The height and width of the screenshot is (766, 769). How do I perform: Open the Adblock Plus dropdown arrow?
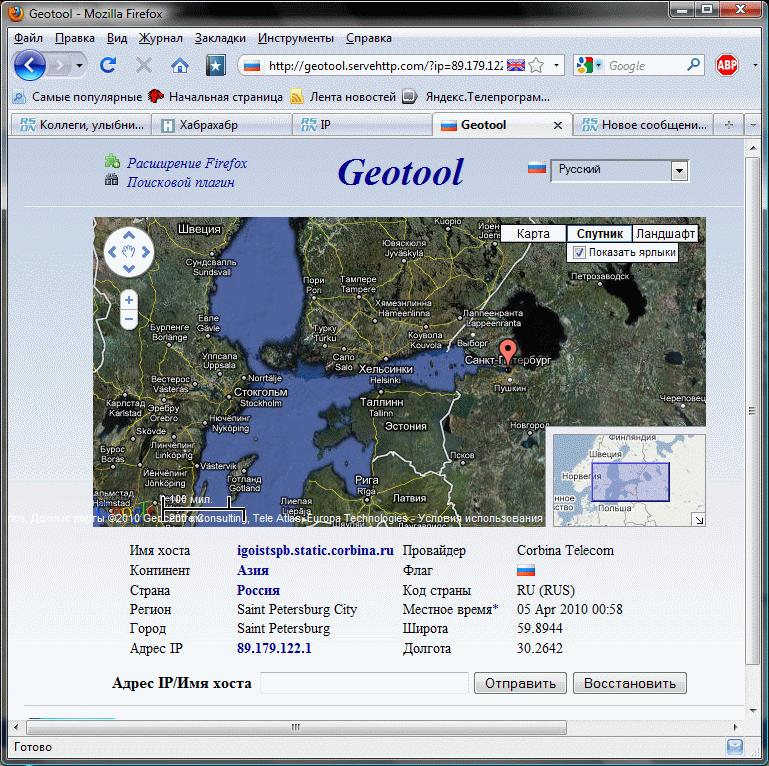click(x=754, y=65)
